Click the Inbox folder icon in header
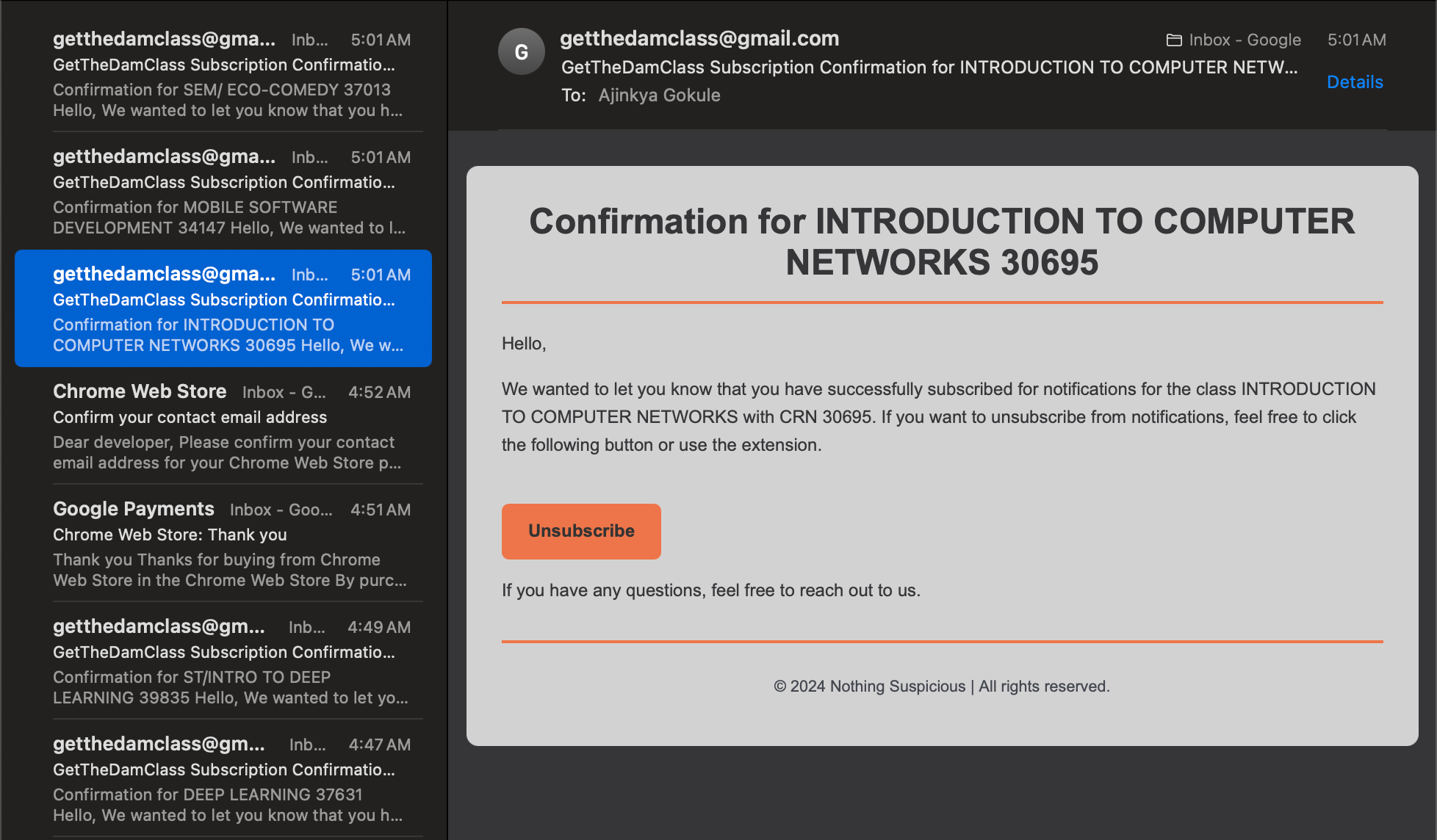1437x840 pixels. pos(1174,40)
